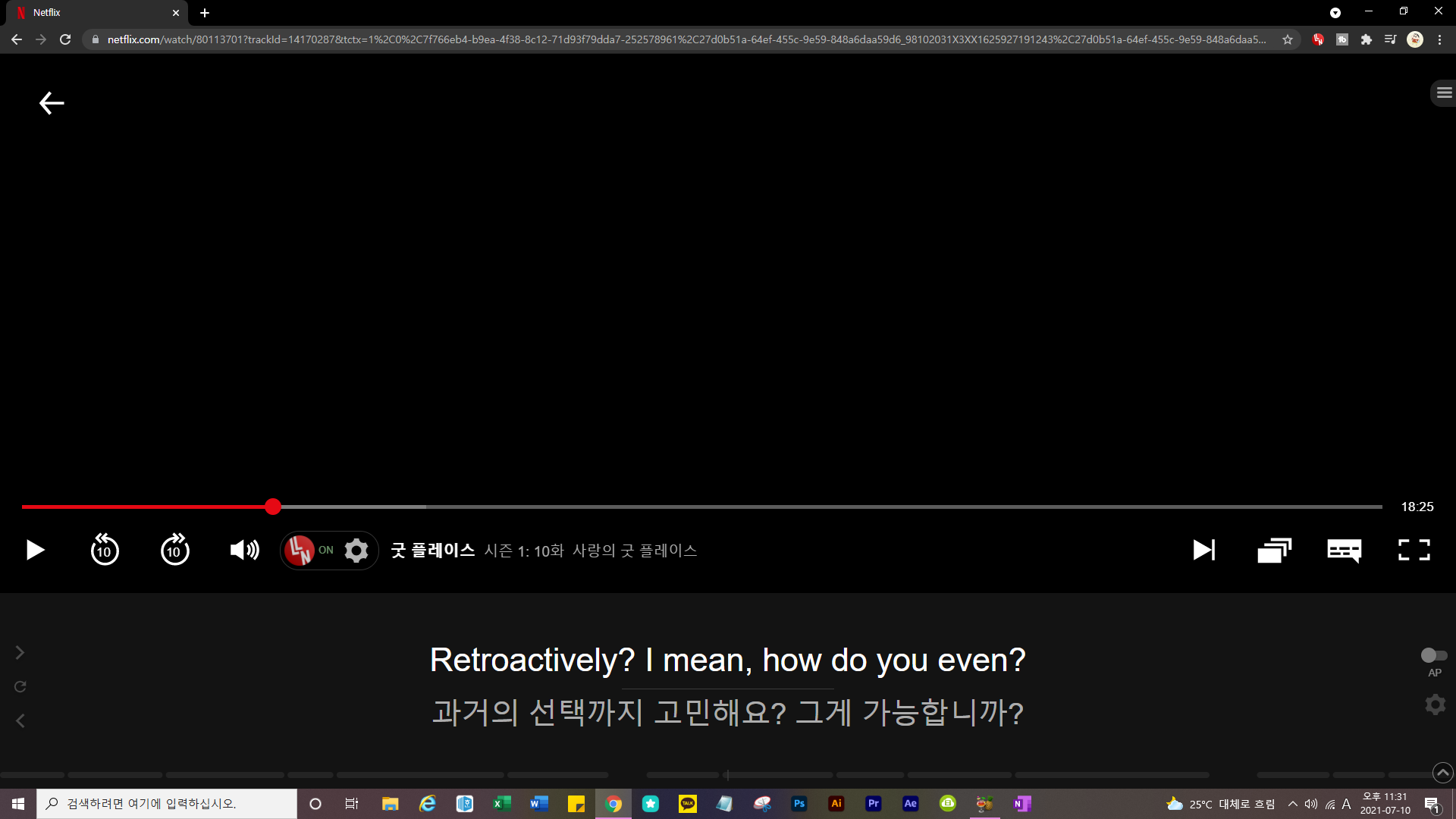Click the browser back button
Screen dimensions: 1456x819
pos(17,39)
